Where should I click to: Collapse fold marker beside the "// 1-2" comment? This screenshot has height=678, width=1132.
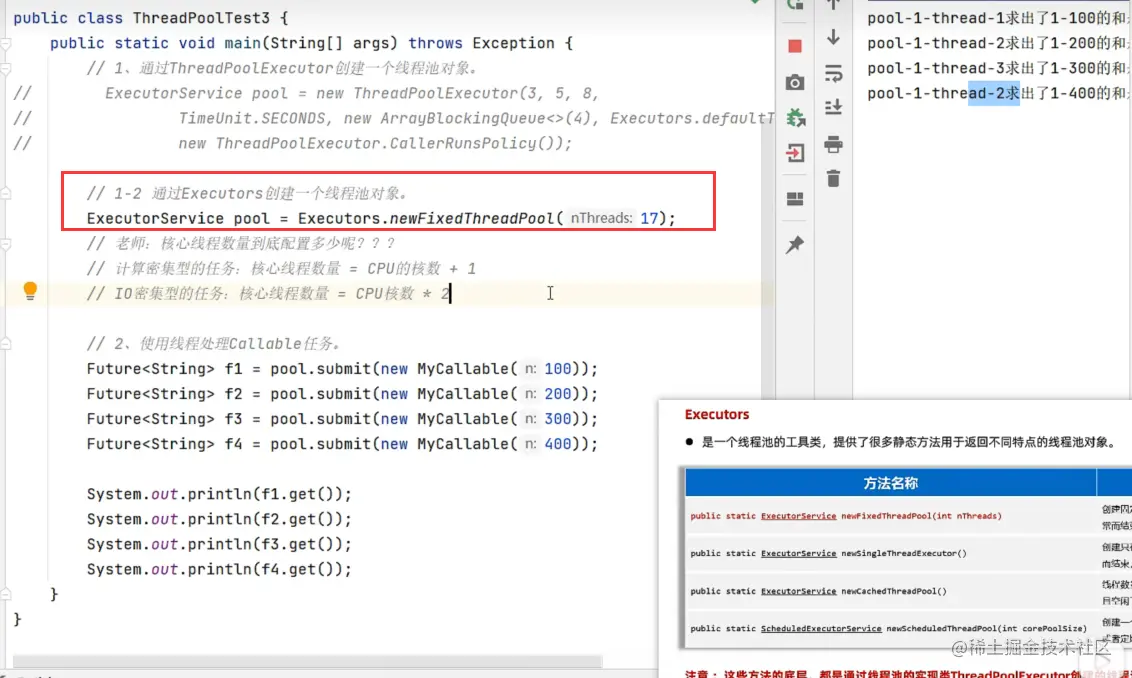tap(6, 194)
